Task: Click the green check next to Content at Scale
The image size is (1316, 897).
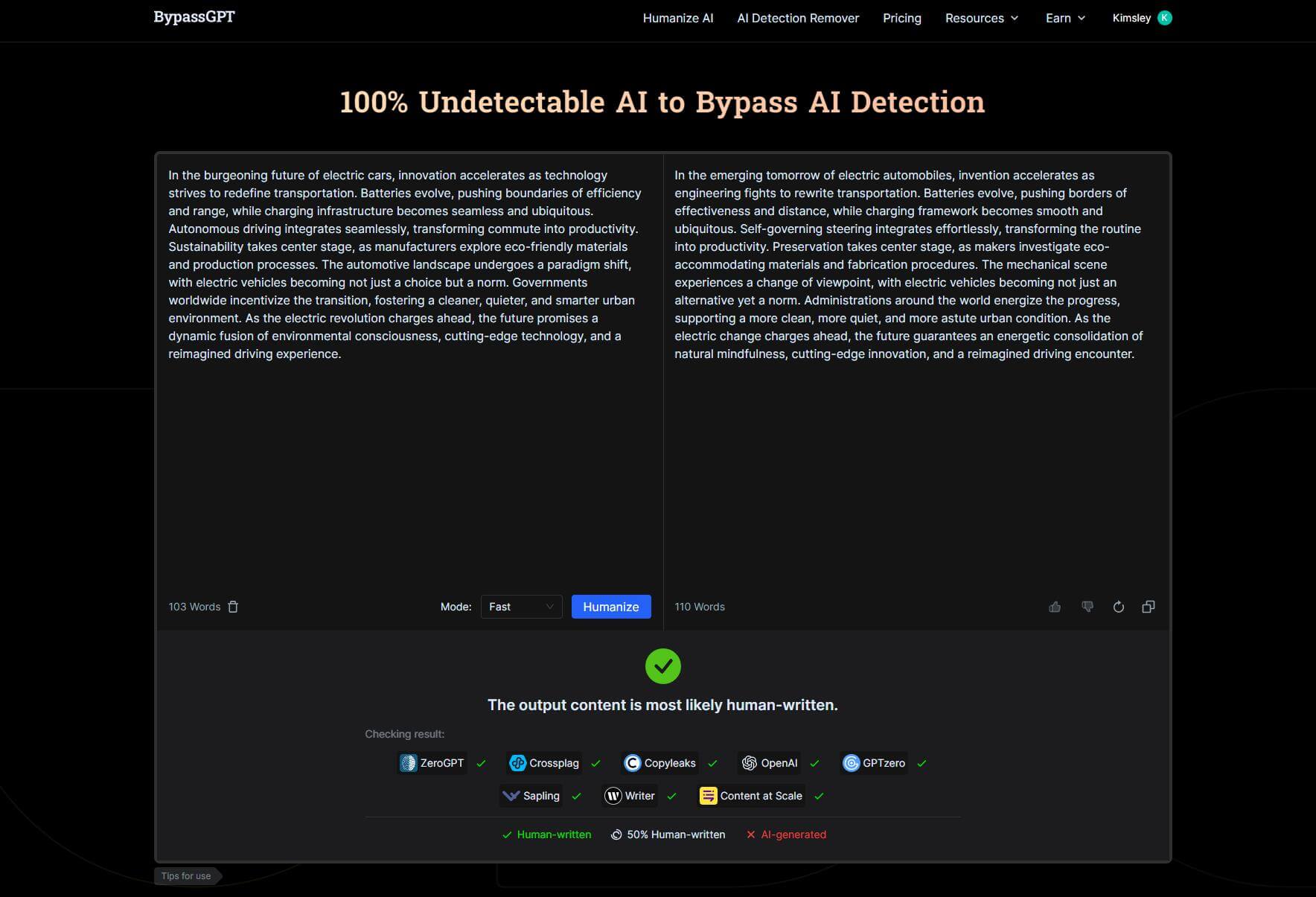Action: pyautogui.click(x=819, y=796)
